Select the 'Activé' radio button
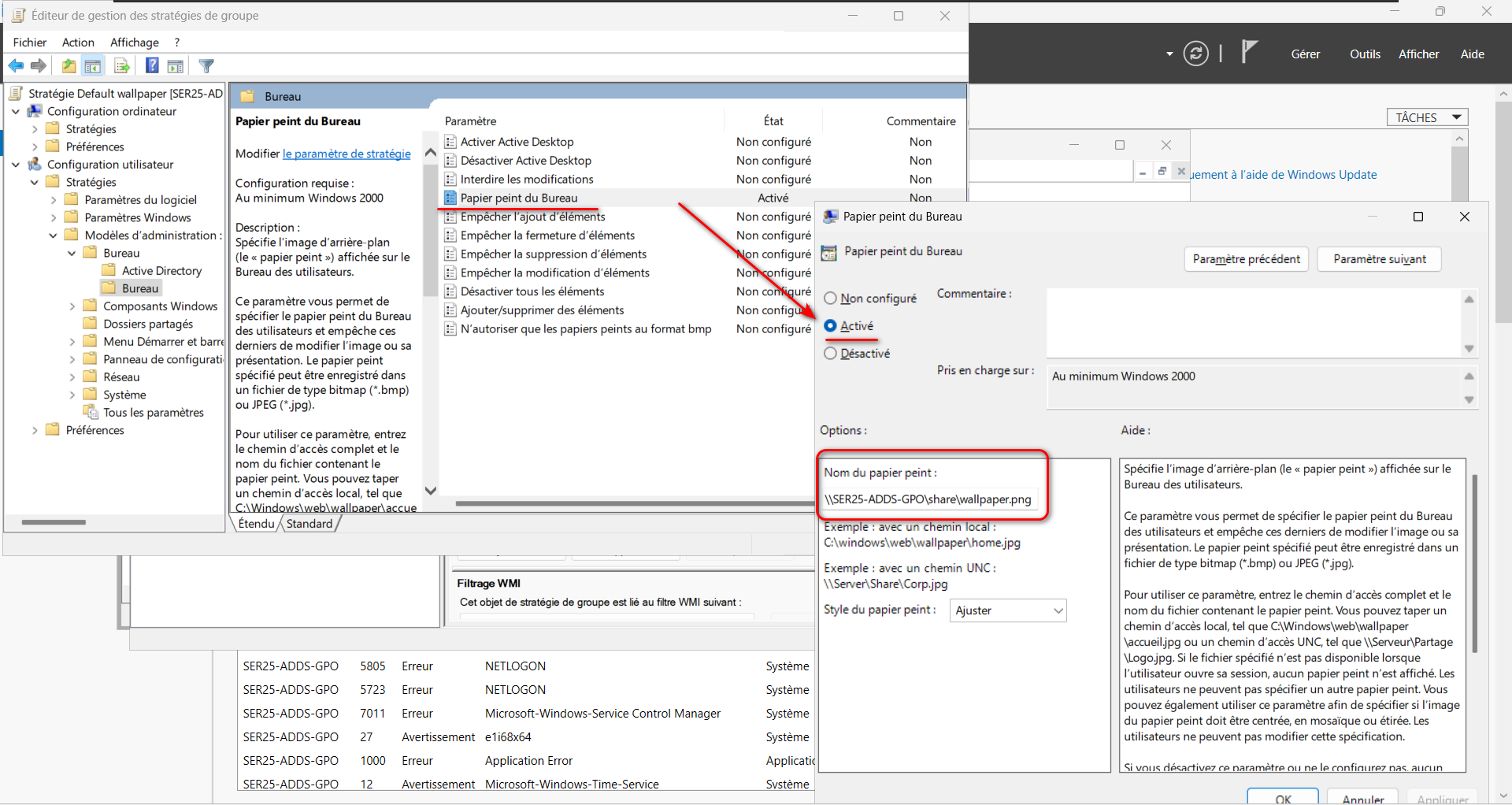The width and height of the screenshot is (1512, 805). (x=830, y=326)
